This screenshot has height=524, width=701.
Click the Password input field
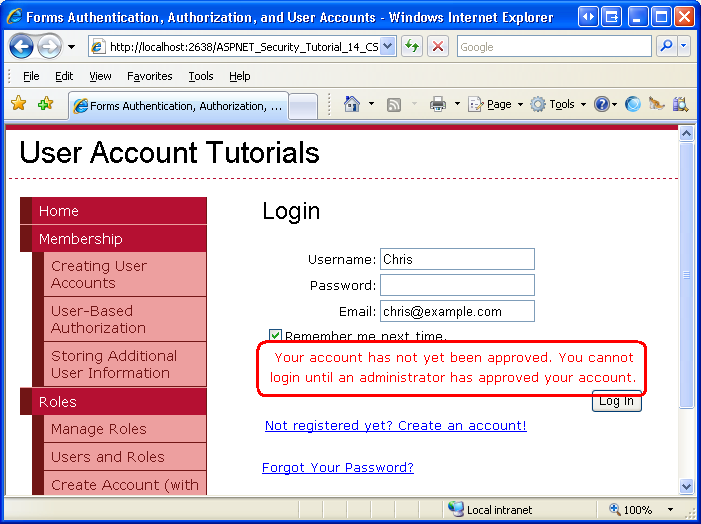(457, 285)
